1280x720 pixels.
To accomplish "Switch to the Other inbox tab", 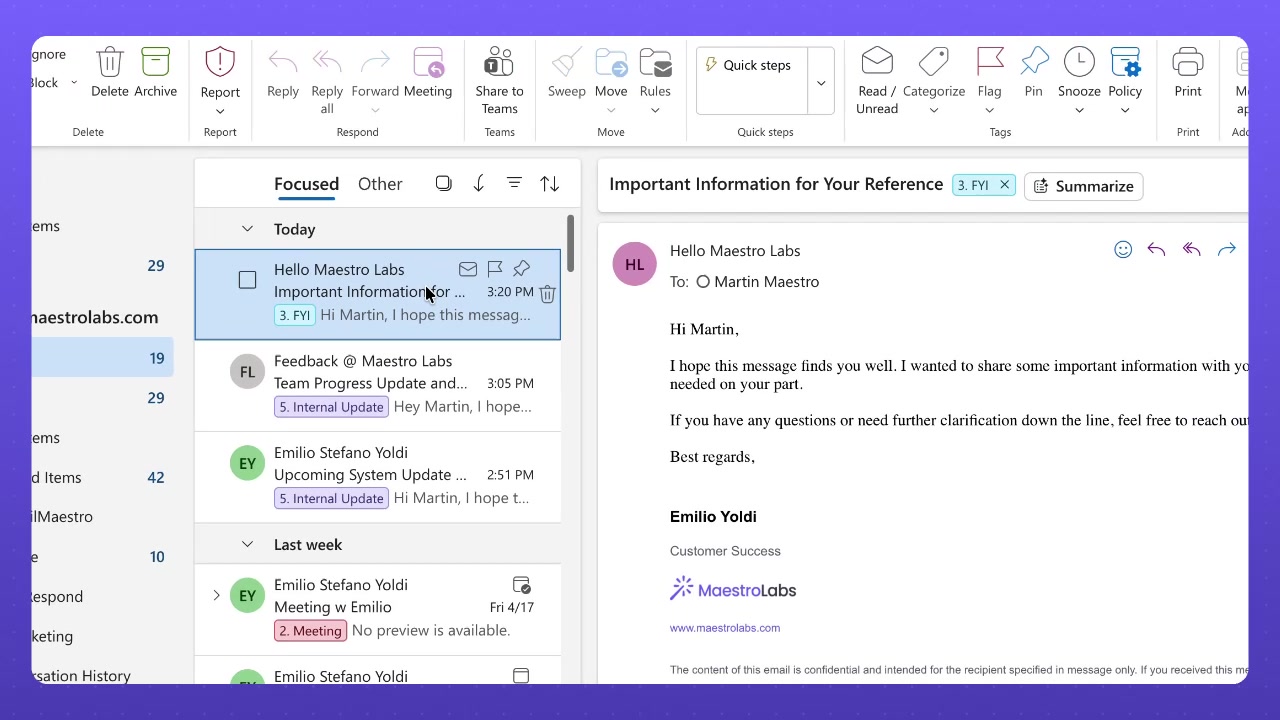I will (x=380, y=184).
